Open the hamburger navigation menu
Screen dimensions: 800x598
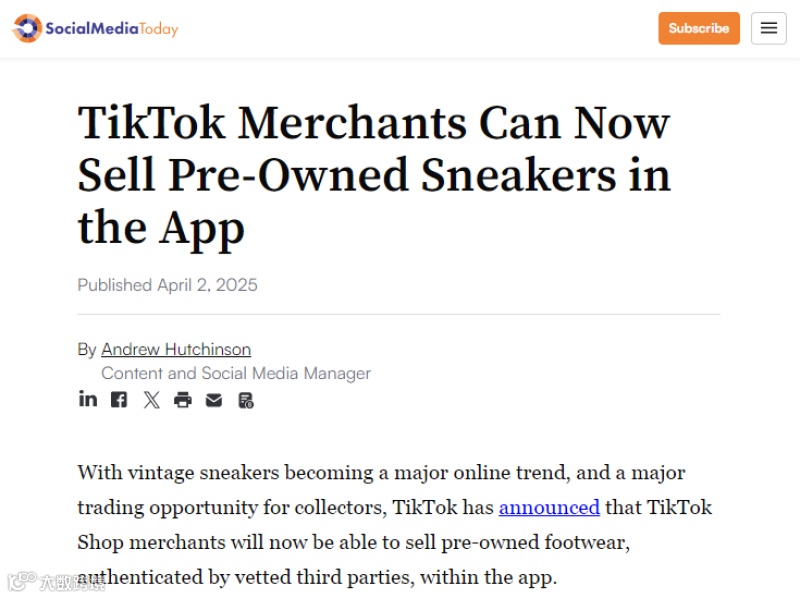(768, 28)
